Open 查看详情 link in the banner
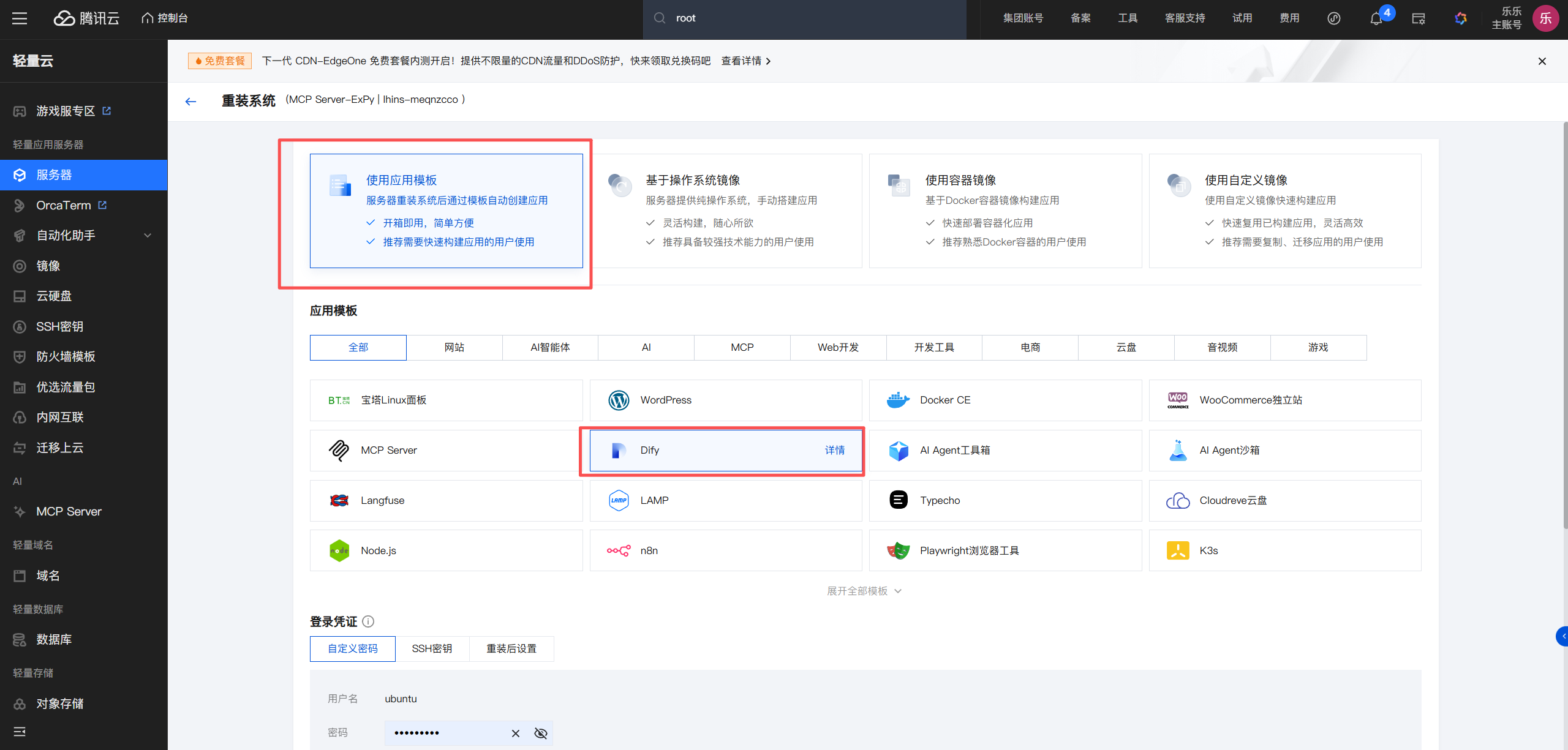This screenshot has height=750, width=1568. click(746, 61)
